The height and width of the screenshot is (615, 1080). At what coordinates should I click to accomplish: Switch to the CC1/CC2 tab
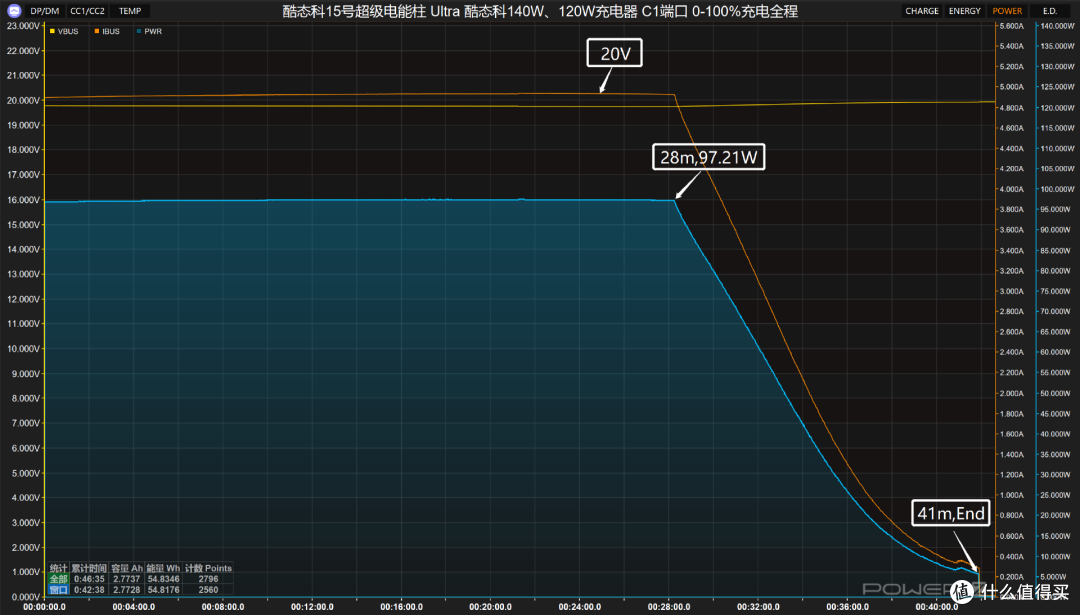(87, 11)
